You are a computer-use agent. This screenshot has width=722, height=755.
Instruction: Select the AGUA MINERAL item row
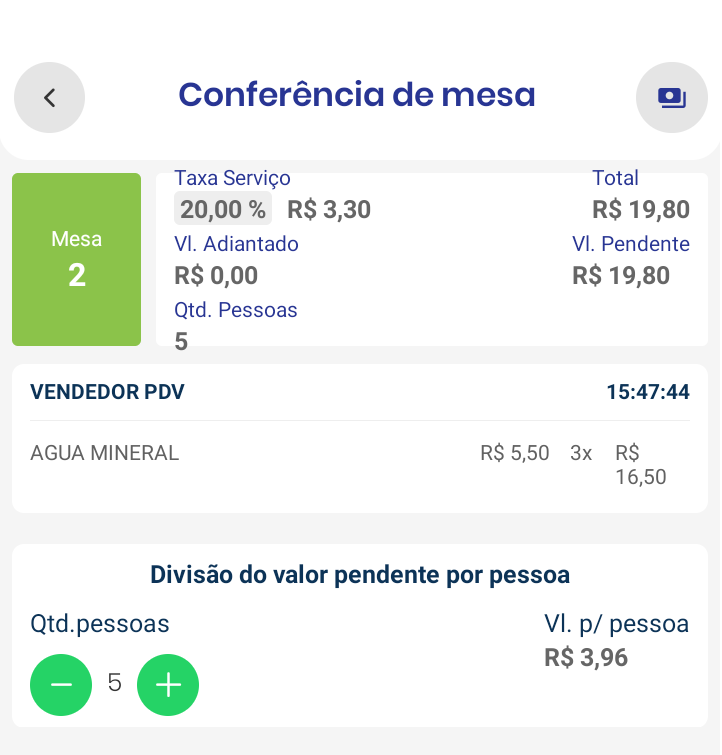[105, 453]
